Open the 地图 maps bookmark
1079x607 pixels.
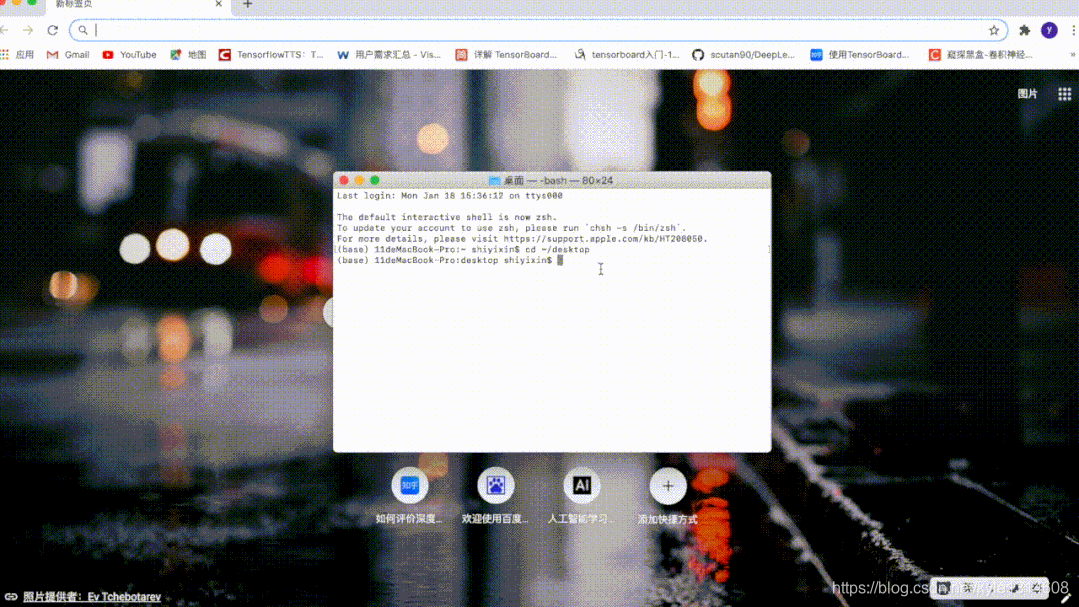click(x=188, y=55)
